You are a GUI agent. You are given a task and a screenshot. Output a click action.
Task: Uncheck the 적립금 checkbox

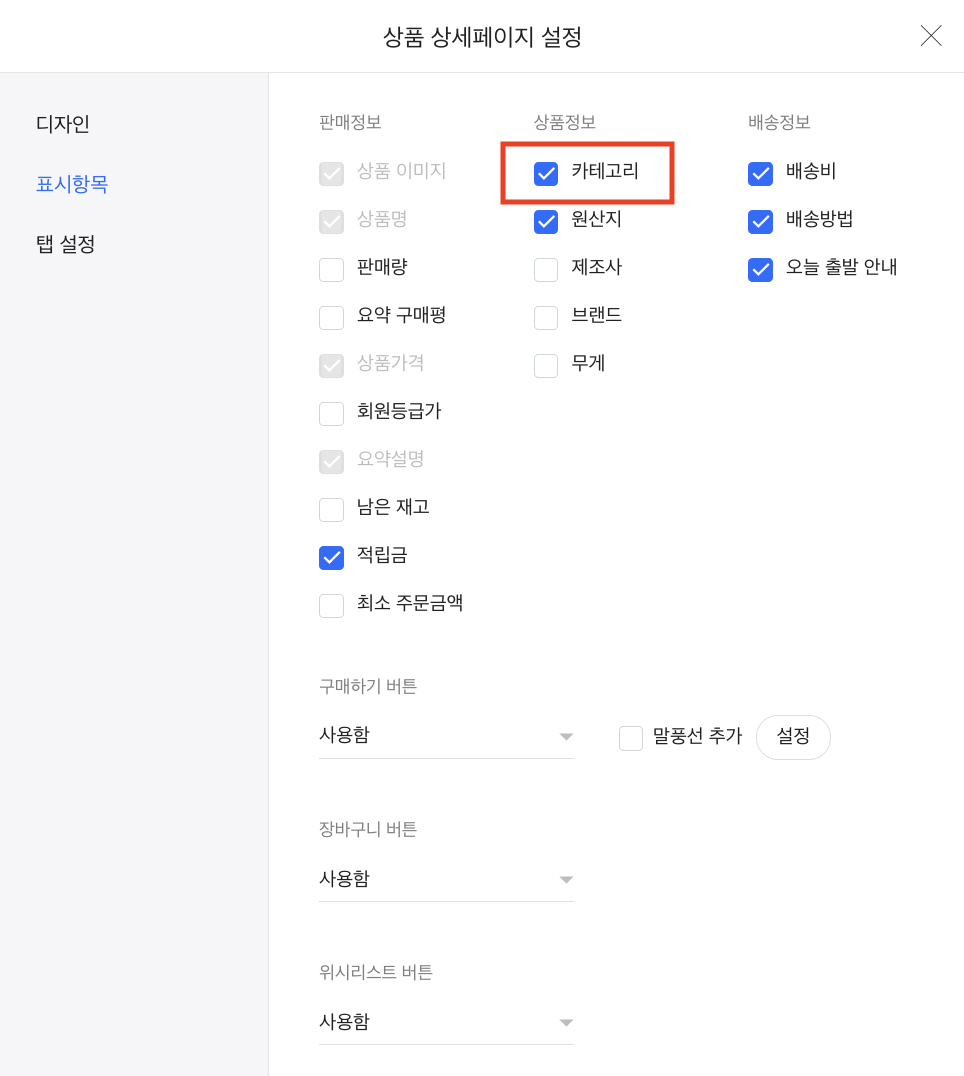coord(332,558)
